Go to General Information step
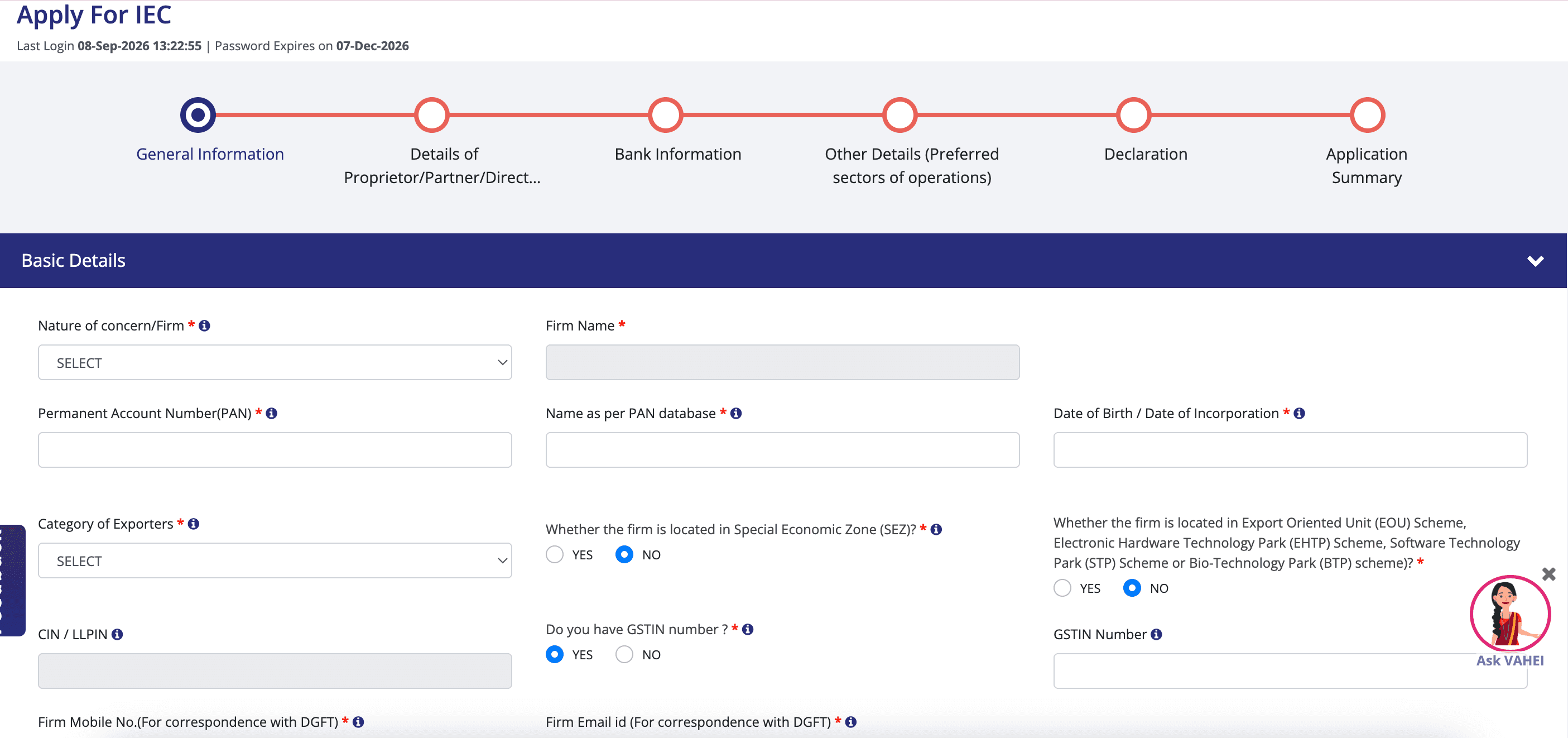 coord(198,115)
